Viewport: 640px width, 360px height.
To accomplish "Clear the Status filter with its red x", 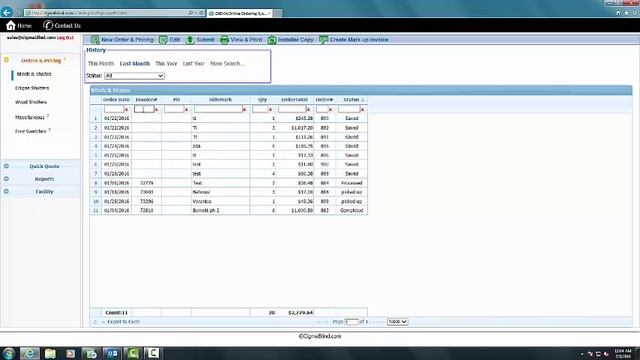I will point(362,110).
